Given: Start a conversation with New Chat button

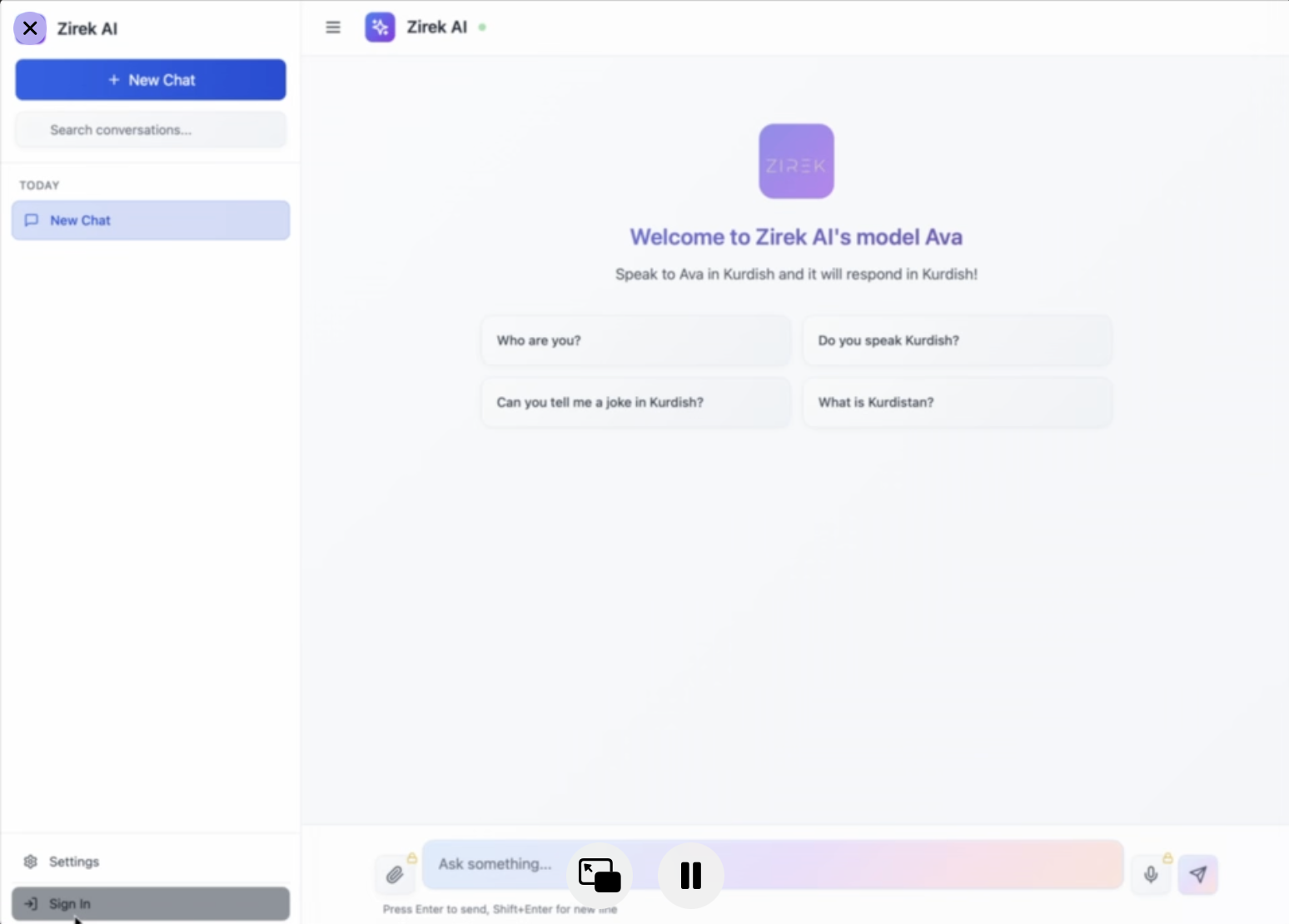Looking at the screenshot, I should (x=151, y=80).
